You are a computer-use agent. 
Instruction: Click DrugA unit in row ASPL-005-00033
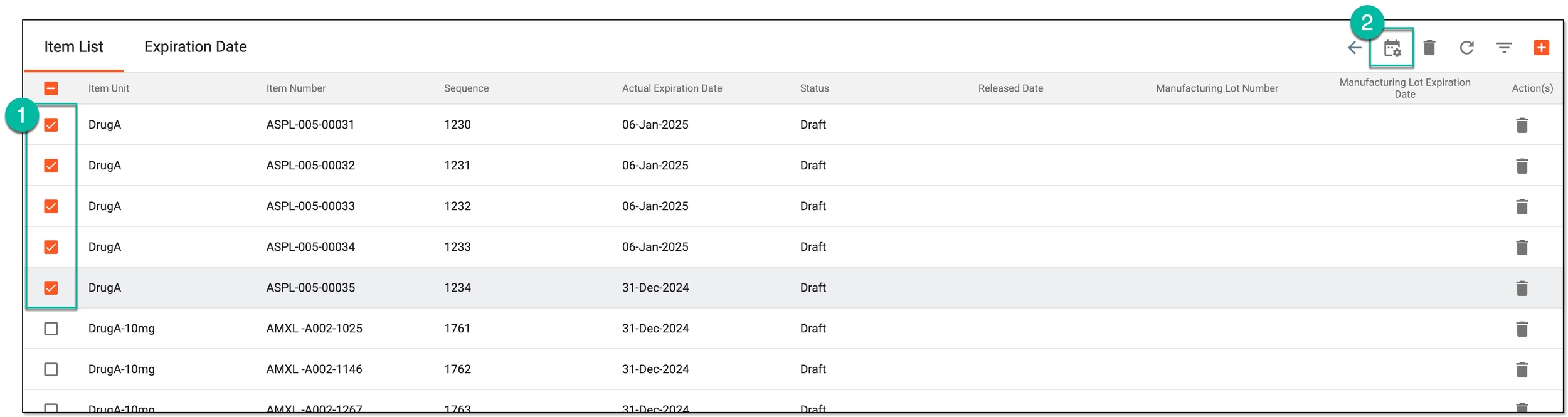(104, 206)
